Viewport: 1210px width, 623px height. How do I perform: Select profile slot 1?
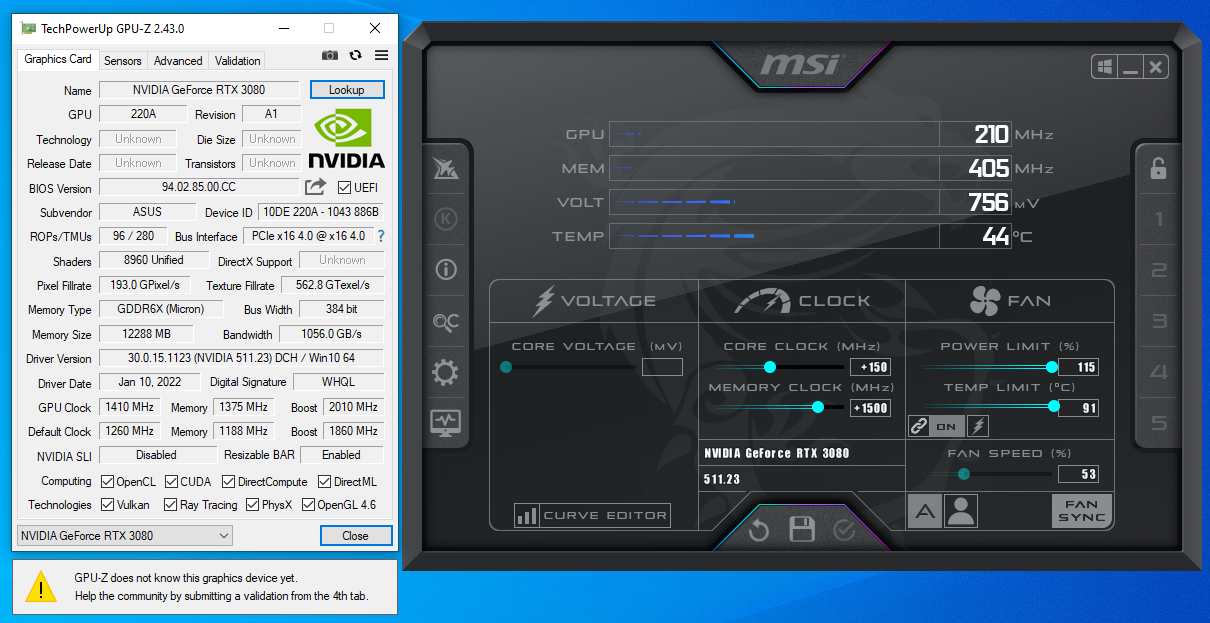(x=1159, y=219)
